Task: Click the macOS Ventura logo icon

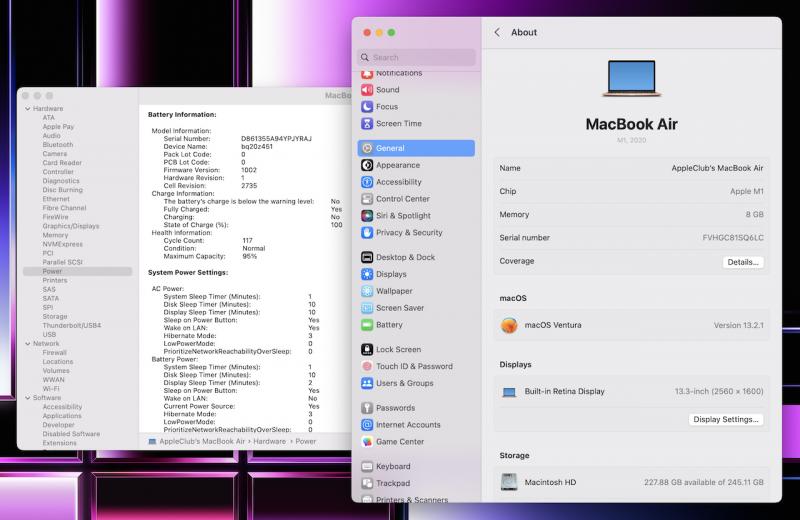Action: (x=509, y=325)
